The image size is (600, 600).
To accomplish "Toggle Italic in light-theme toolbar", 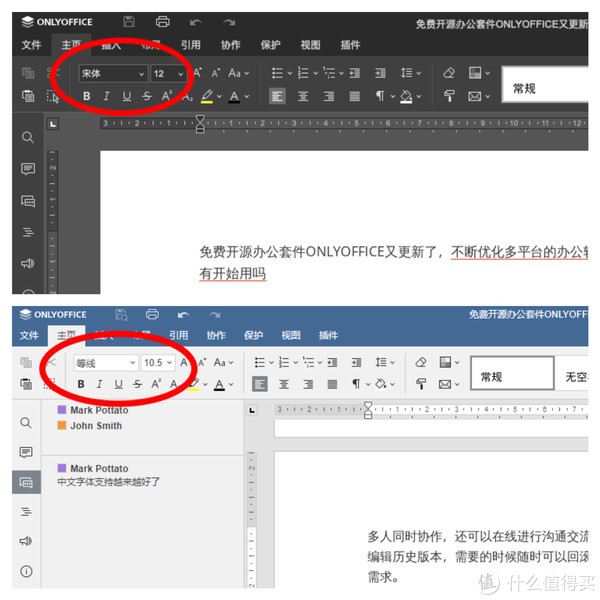I will click(99, 384).
